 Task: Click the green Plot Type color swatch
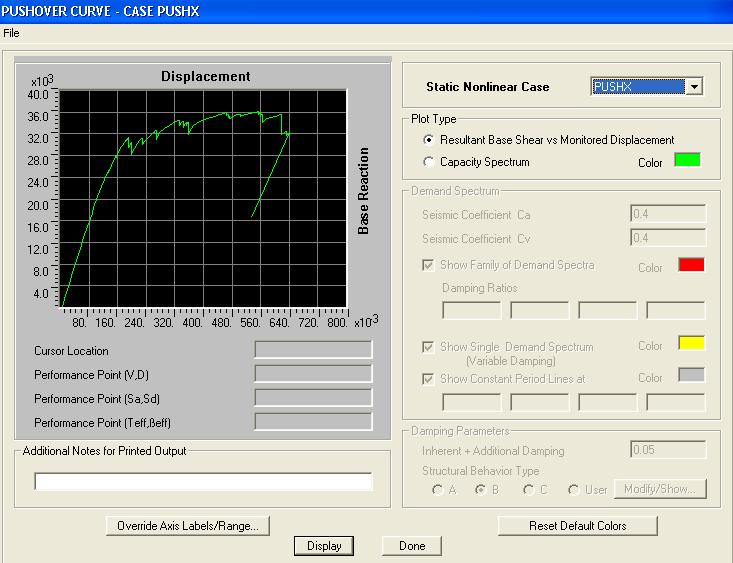(687, 160)
